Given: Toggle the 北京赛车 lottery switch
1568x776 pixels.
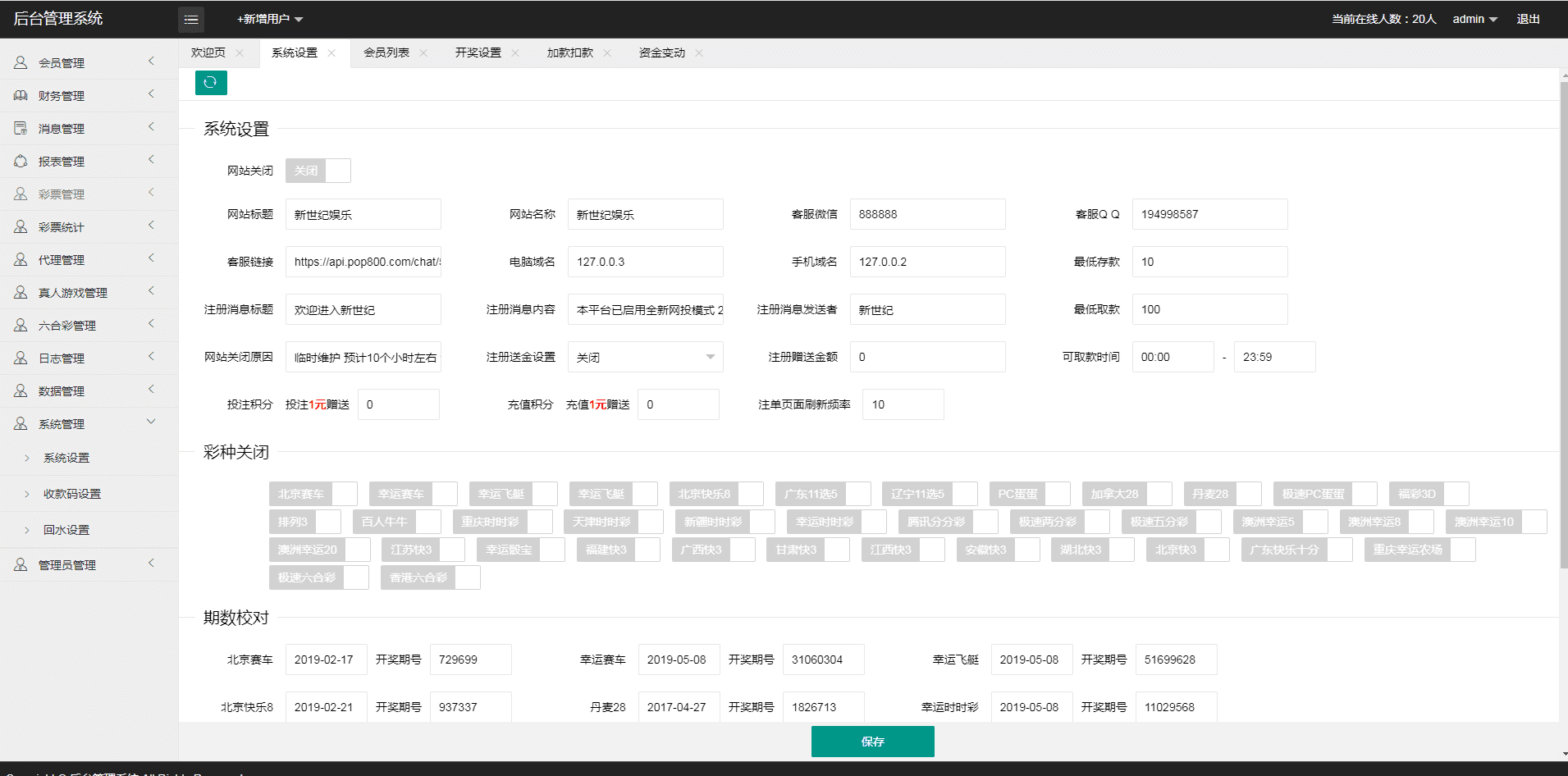Looking at the screenshot, I should (313, 494).
